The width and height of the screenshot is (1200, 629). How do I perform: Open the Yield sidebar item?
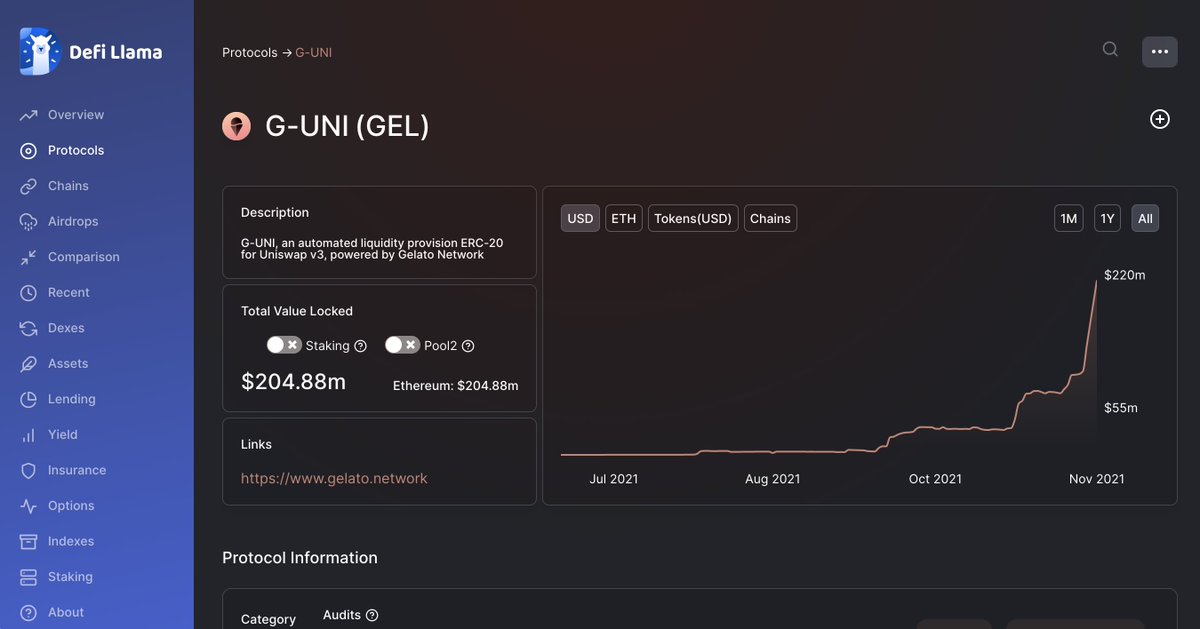63,435
